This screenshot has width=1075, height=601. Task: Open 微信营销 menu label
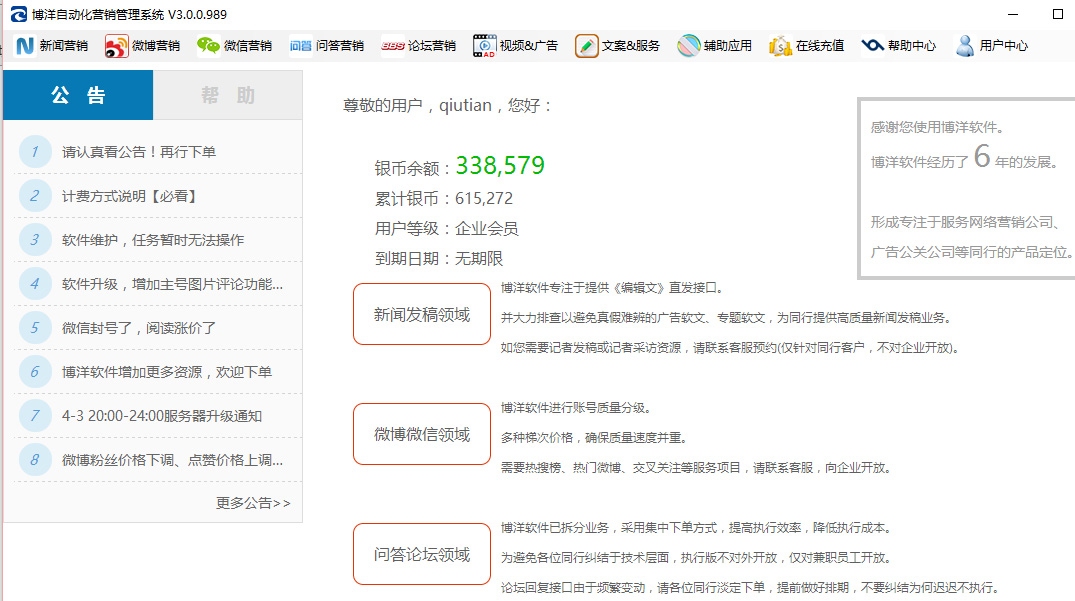click(x=248, y=46)
